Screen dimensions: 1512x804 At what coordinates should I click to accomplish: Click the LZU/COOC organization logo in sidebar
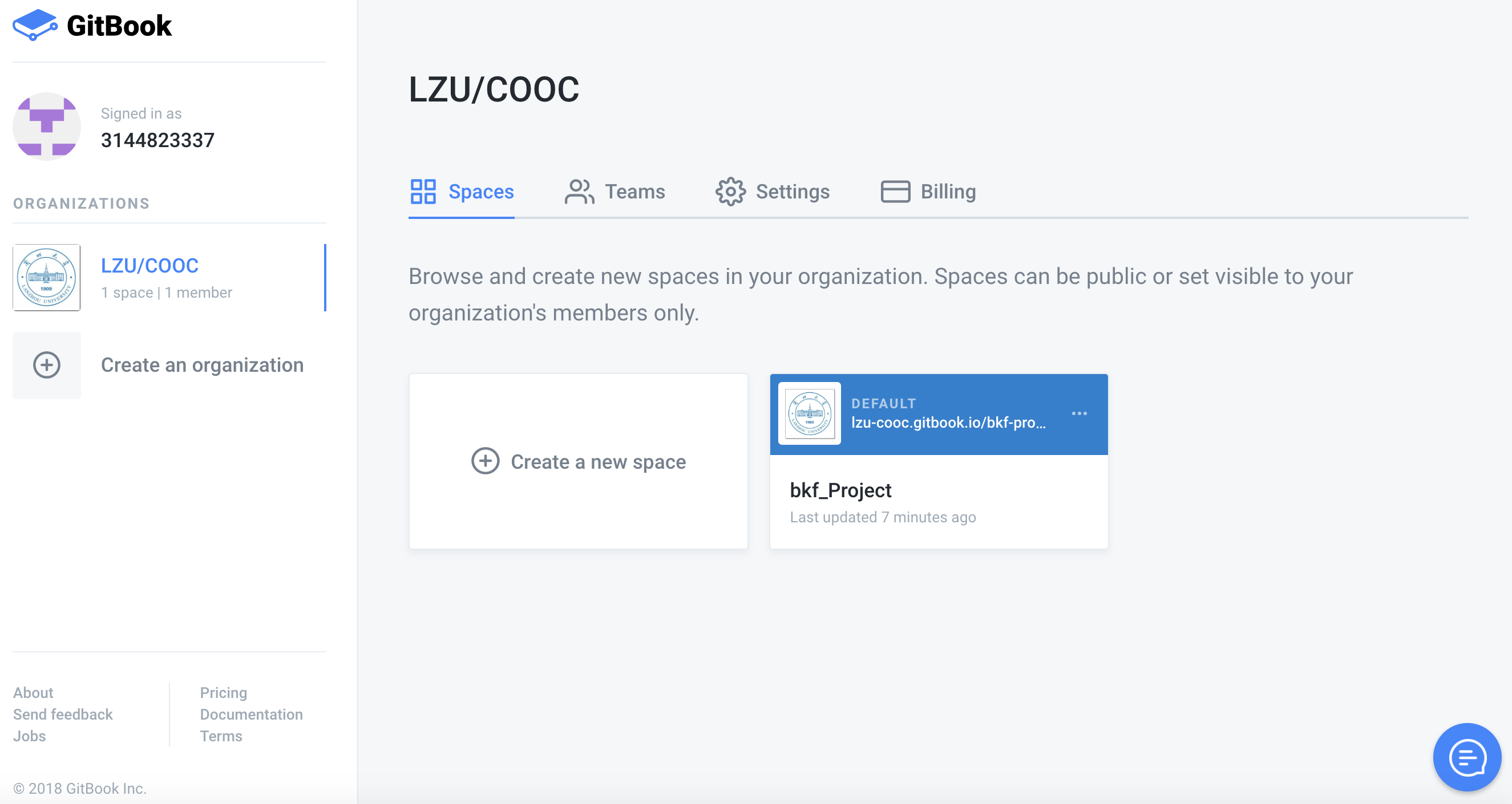click(47, 277)
